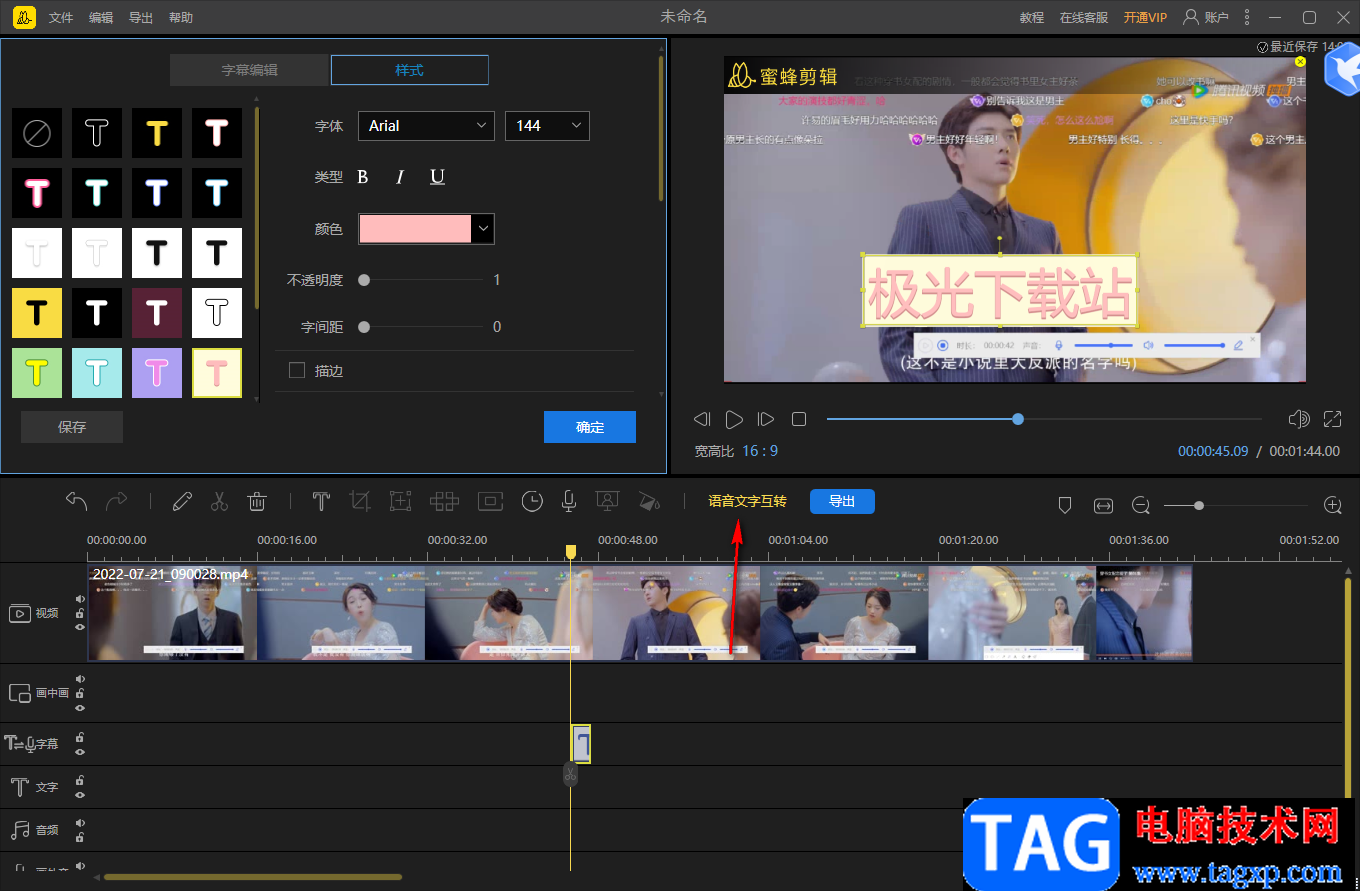Open the pencil edit tool
Screen dimensions: 1360x891
(x=182, y=501)
